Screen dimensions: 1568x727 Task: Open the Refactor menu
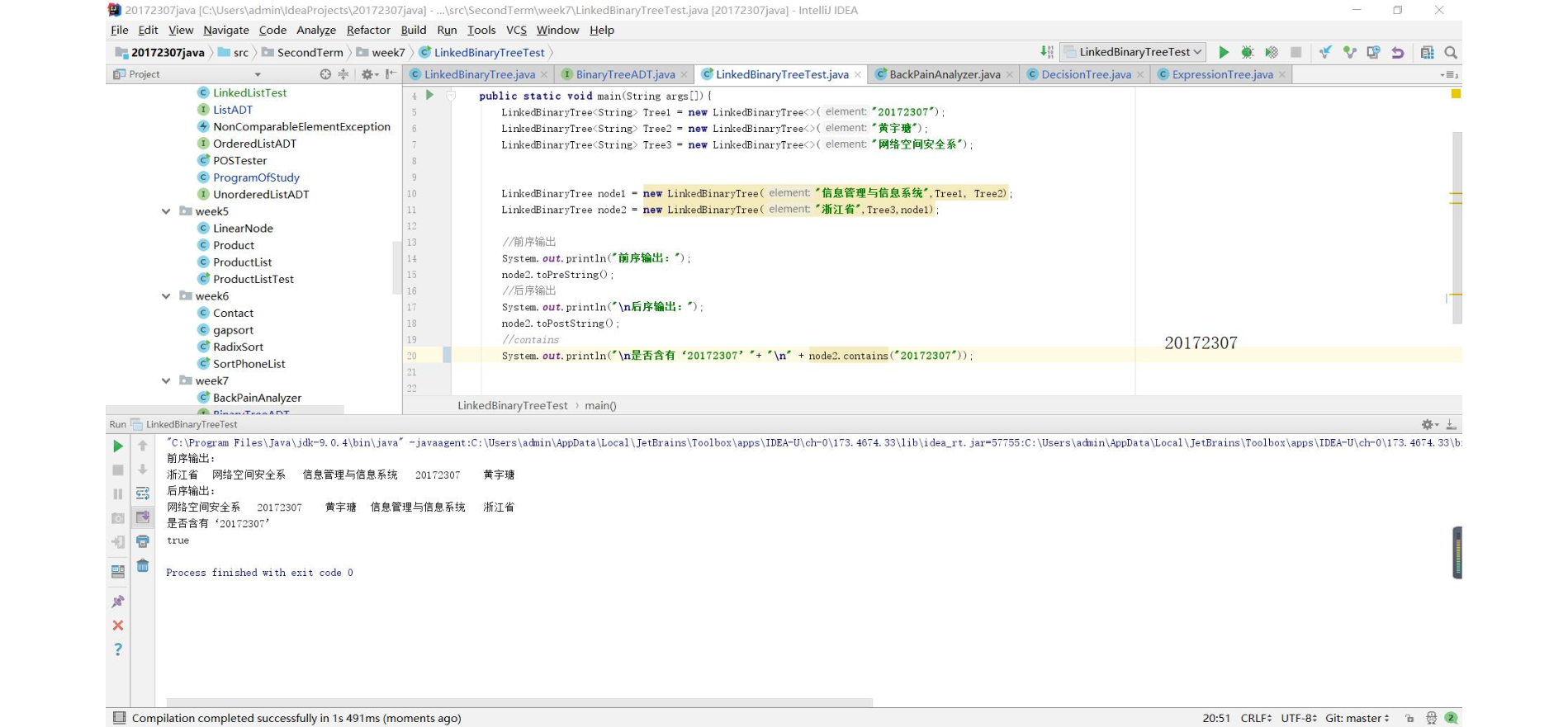point(368,30)
